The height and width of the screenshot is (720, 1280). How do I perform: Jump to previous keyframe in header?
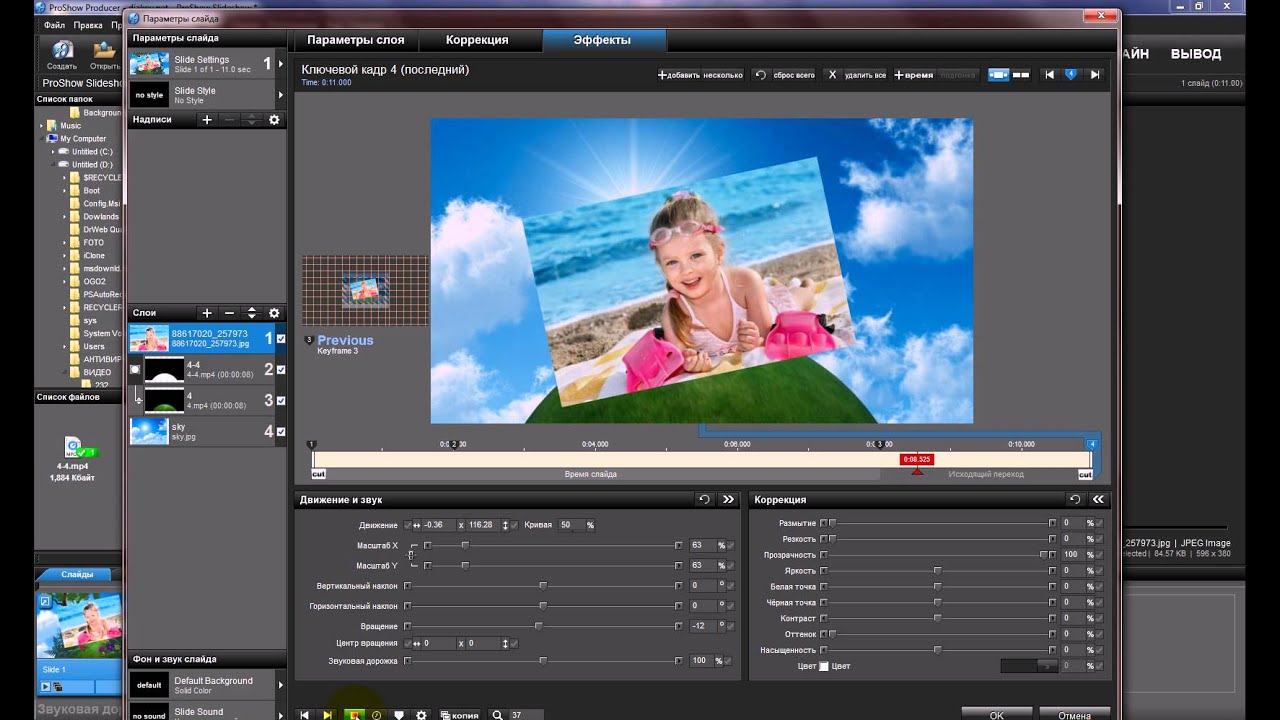1049,75
